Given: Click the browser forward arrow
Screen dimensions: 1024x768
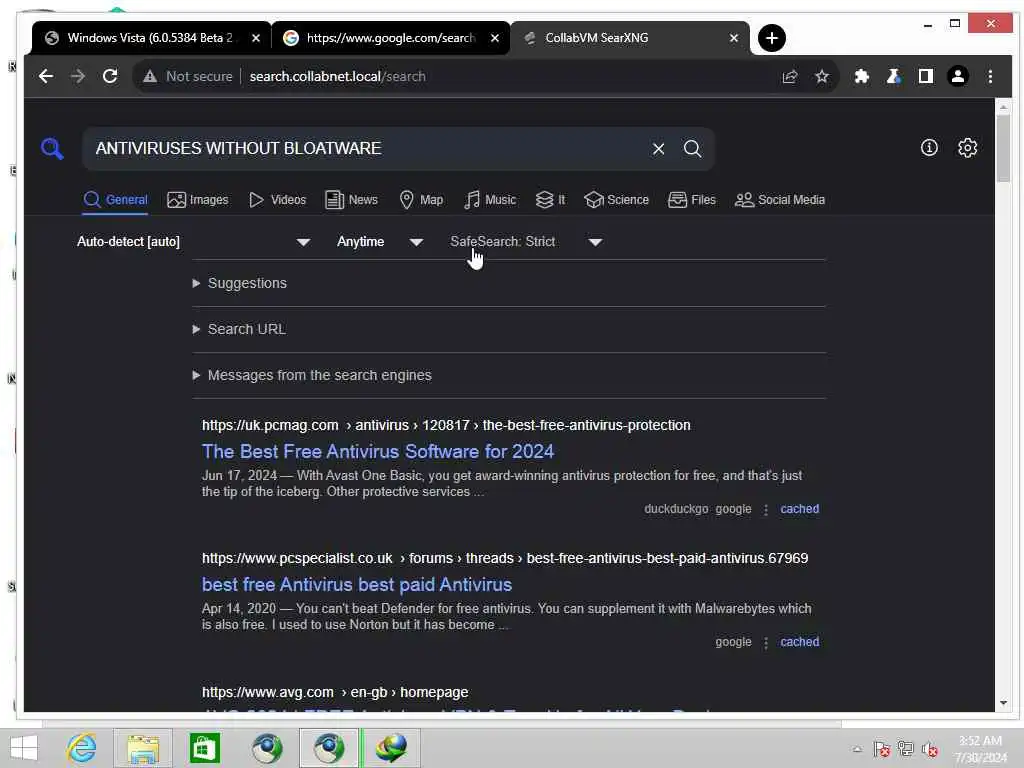Looking at the screenshot, I should [78, 76].
